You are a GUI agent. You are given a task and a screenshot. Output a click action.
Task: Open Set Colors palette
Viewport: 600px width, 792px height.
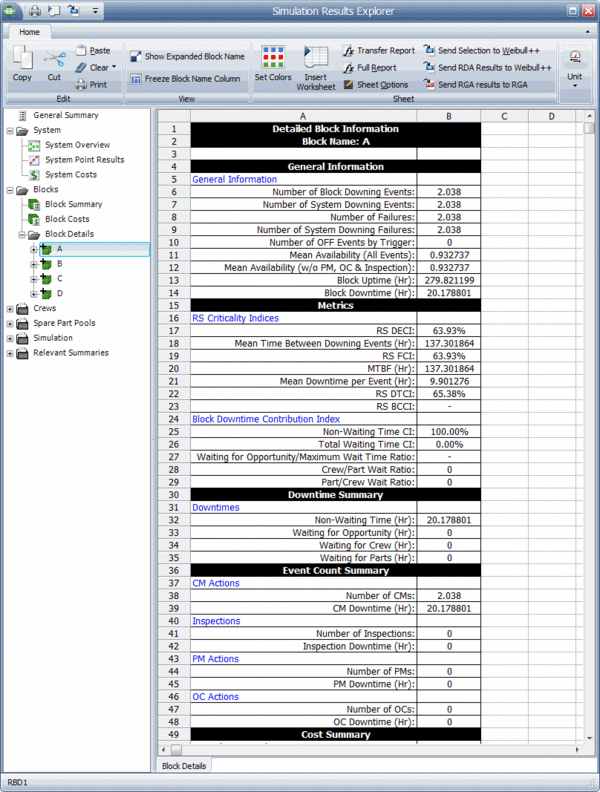[273, 58]
